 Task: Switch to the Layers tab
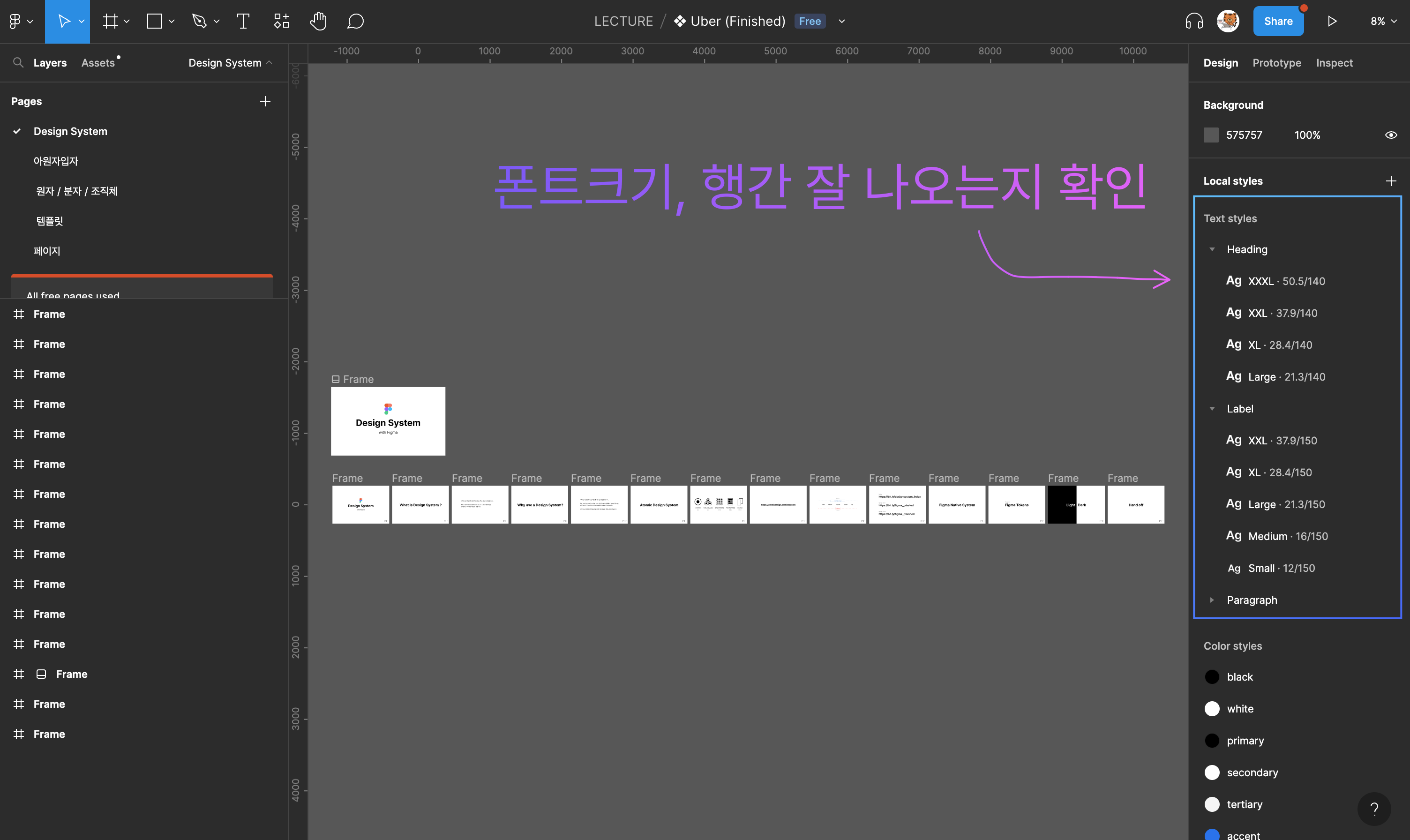(50, 63)
